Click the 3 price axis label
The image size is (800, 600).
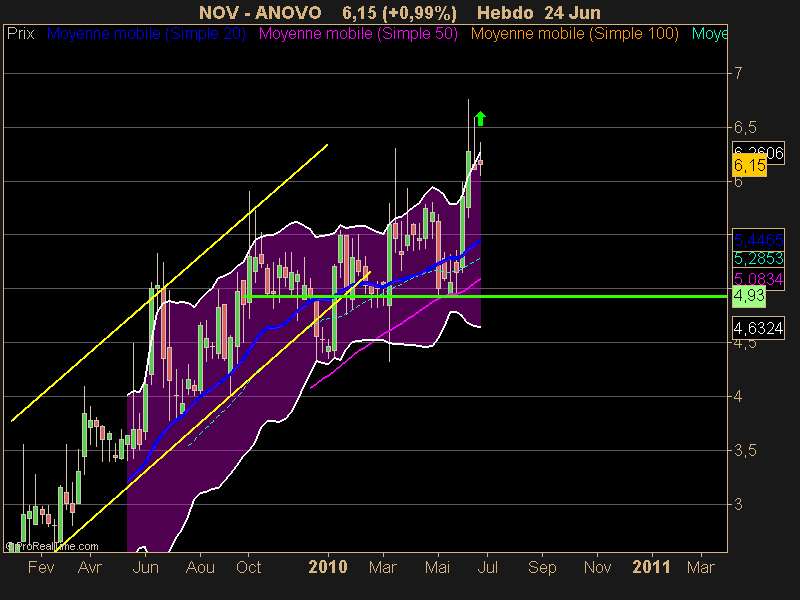point(738,504)
